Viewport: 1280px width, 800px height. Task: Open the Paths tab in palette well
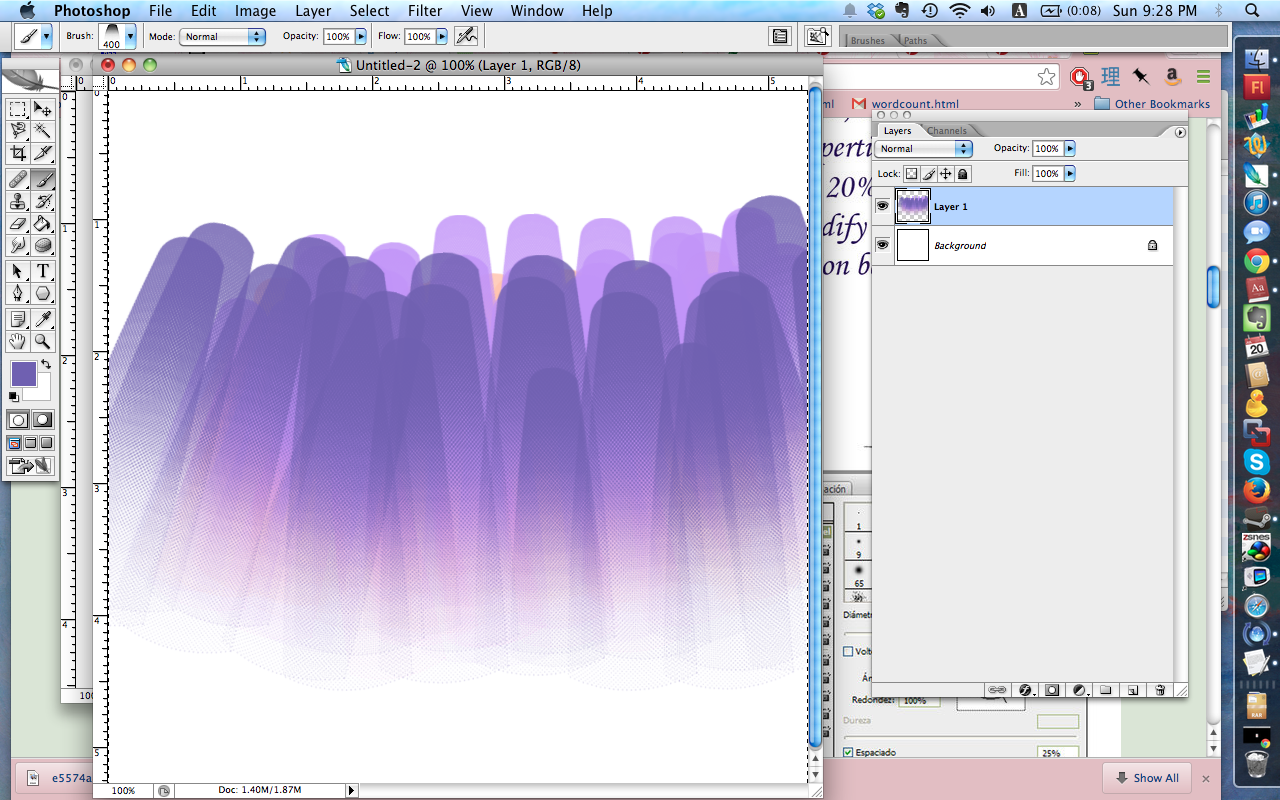tap(915, 41)
